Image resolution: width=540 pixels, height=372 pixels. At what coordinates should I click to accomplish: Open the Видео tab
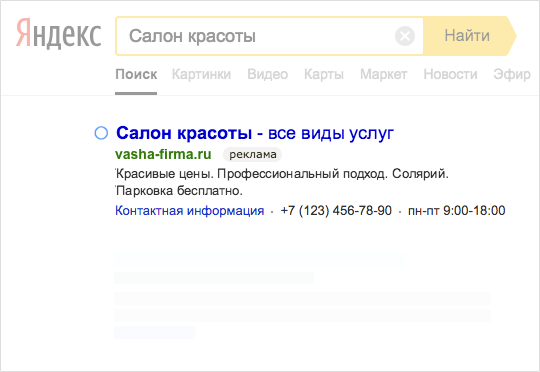pyautogui.click(x=268, y=74)
